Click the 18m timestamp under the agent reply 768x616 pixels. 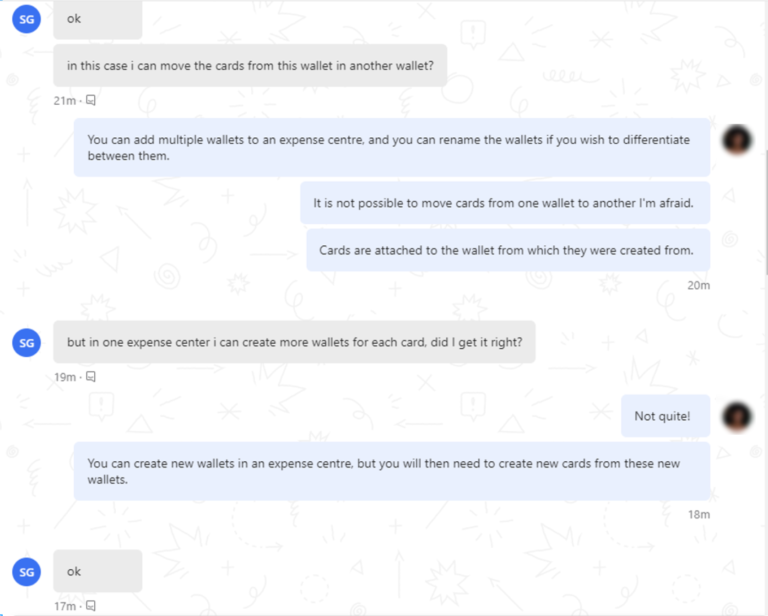pyautogui.click(x=698, y=514)
